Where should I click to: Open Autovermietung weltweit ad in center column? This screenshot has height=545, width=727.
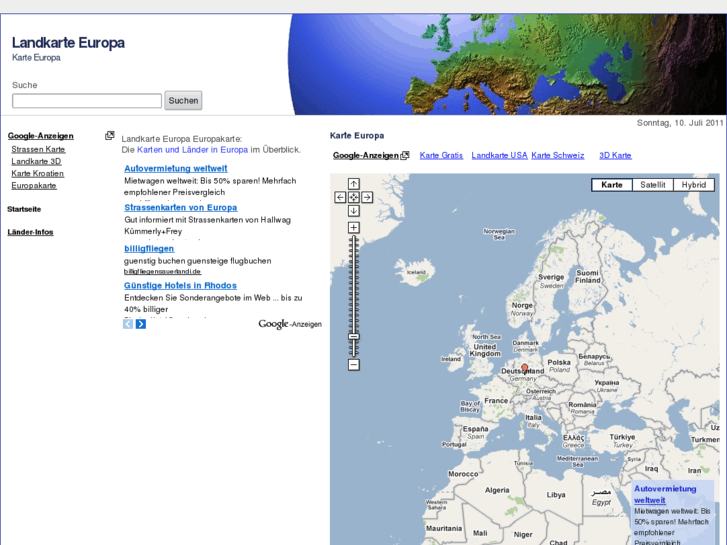pyautogui.click(x=176, y=168)
